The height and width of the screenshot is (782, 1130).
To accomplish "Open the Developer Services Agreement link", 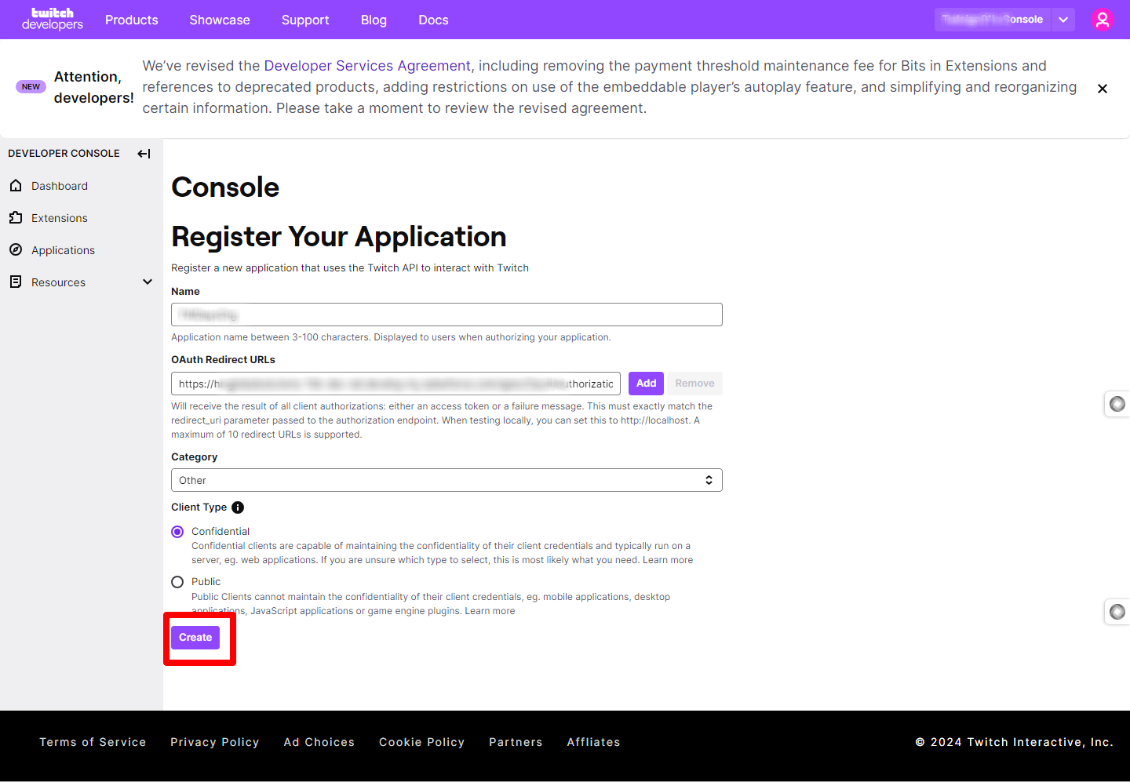I will (x=367, y=66).
